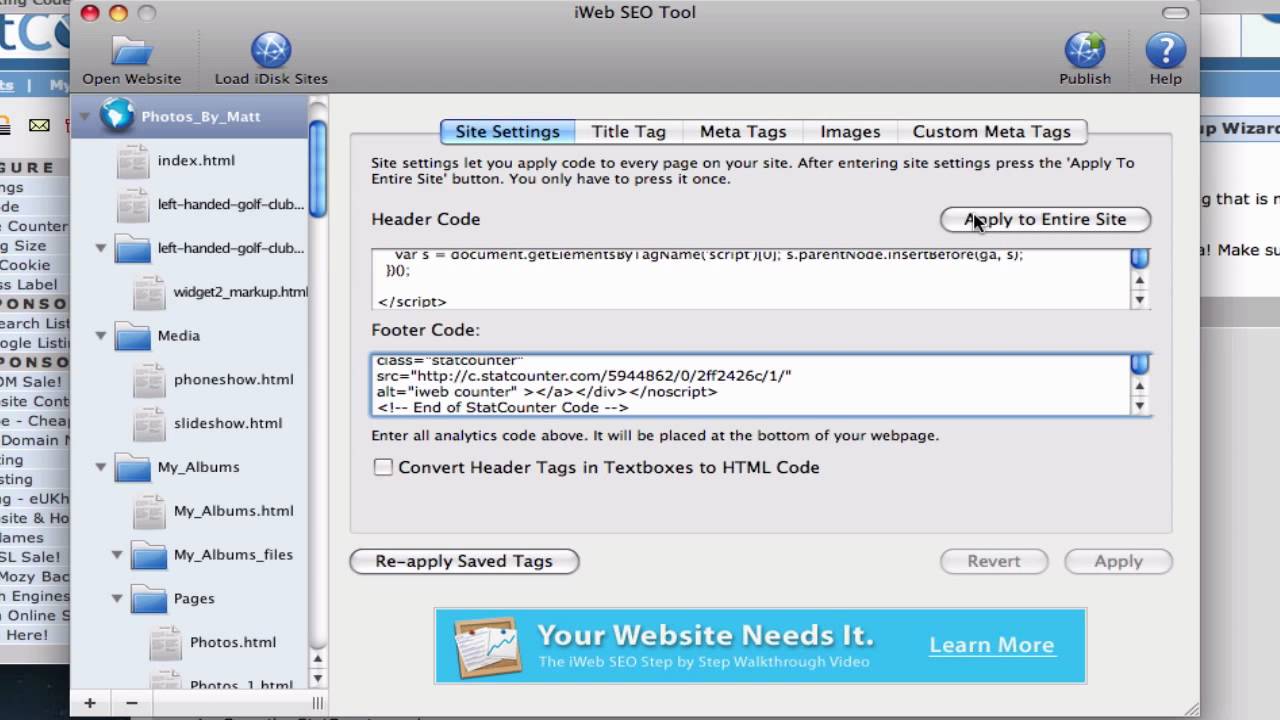The image size is (1280, 720).
Task: Switch to the Site Settings tab
Action: [507, 131]
